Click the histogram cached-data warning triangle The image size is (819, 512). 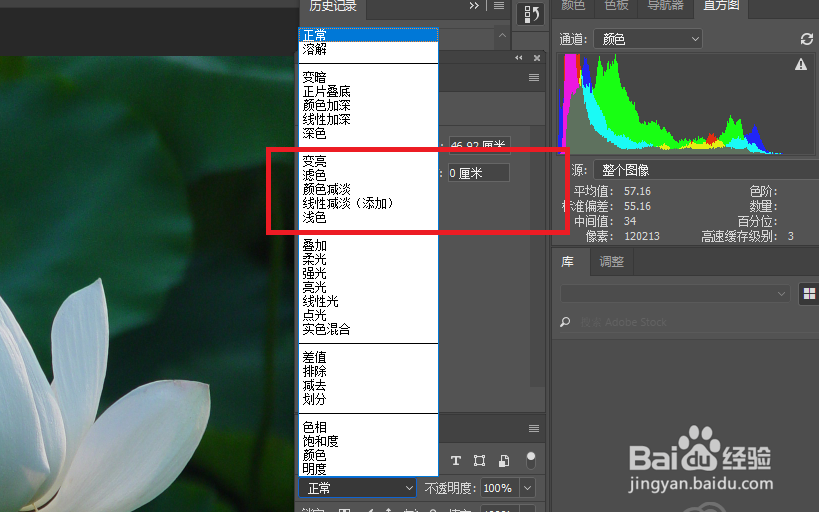pos(801,64)
